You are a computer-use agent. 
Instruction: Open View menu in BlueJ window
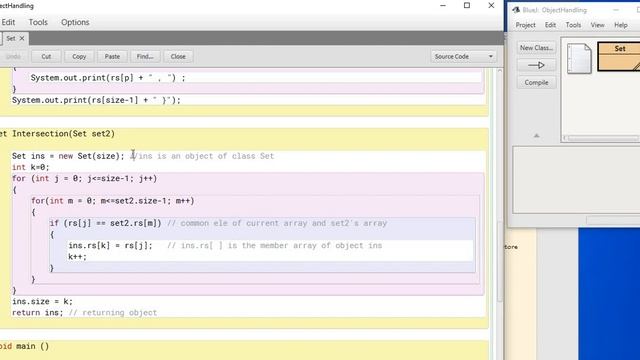(597, 25)
